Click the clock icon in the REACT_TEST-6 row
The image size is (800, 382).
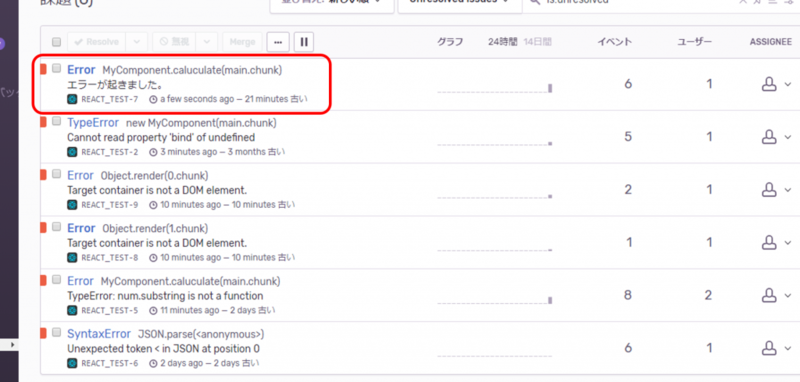point(153,363)
